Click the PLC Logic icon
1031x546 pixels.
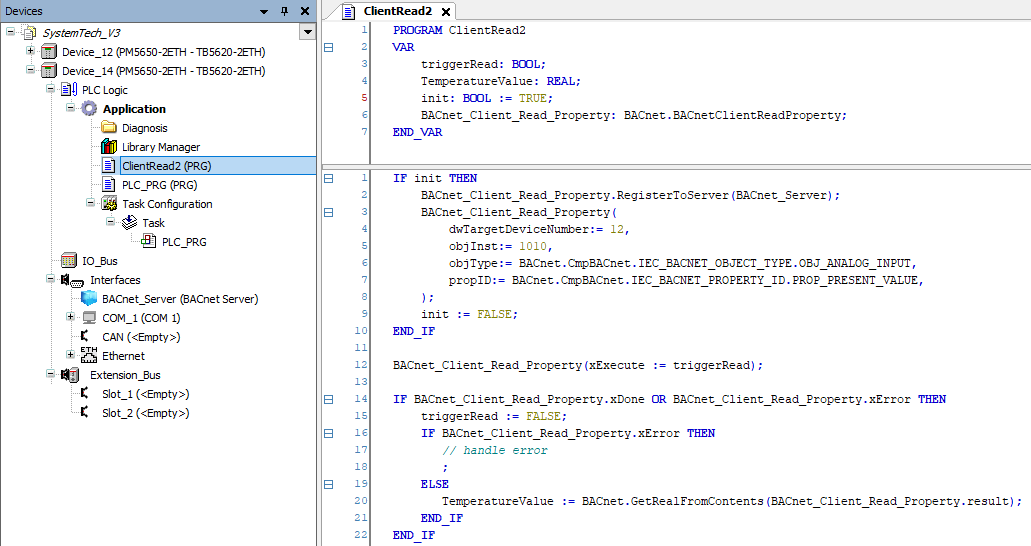click(69, 89)
